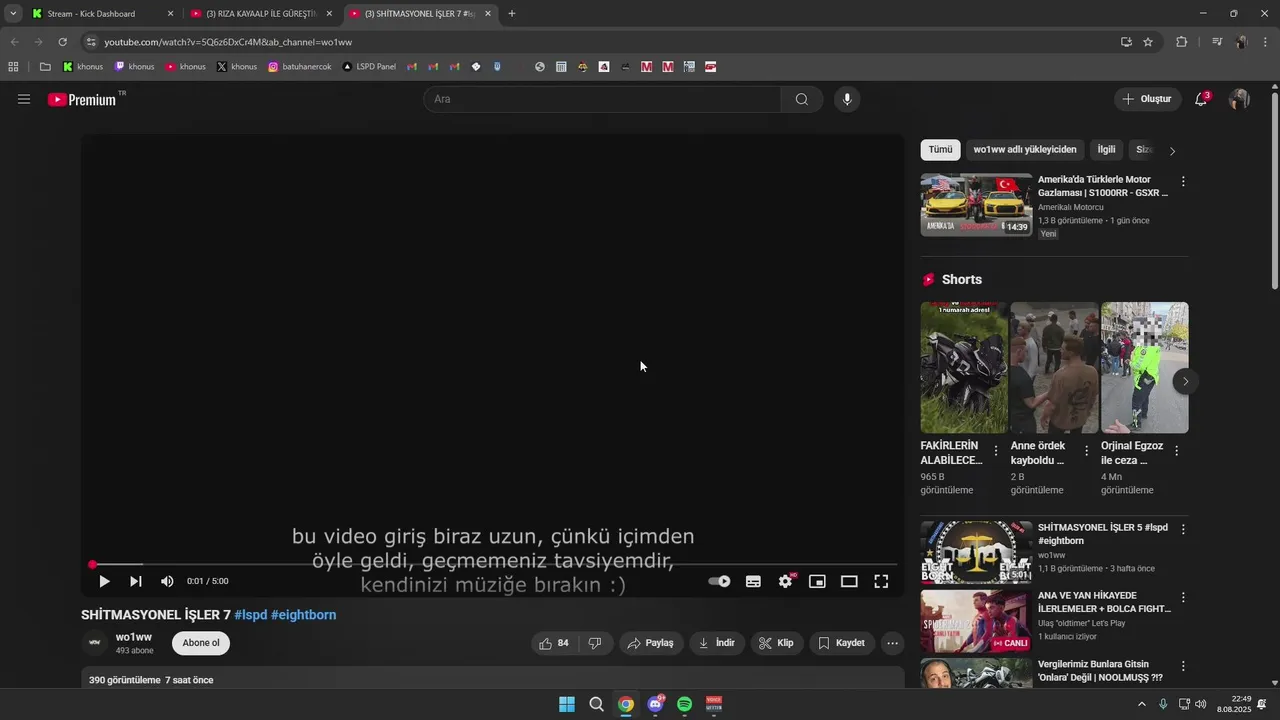Switch to RIZA KAYAALP İLE GÜREŞTİM tab

coord(262,14)
